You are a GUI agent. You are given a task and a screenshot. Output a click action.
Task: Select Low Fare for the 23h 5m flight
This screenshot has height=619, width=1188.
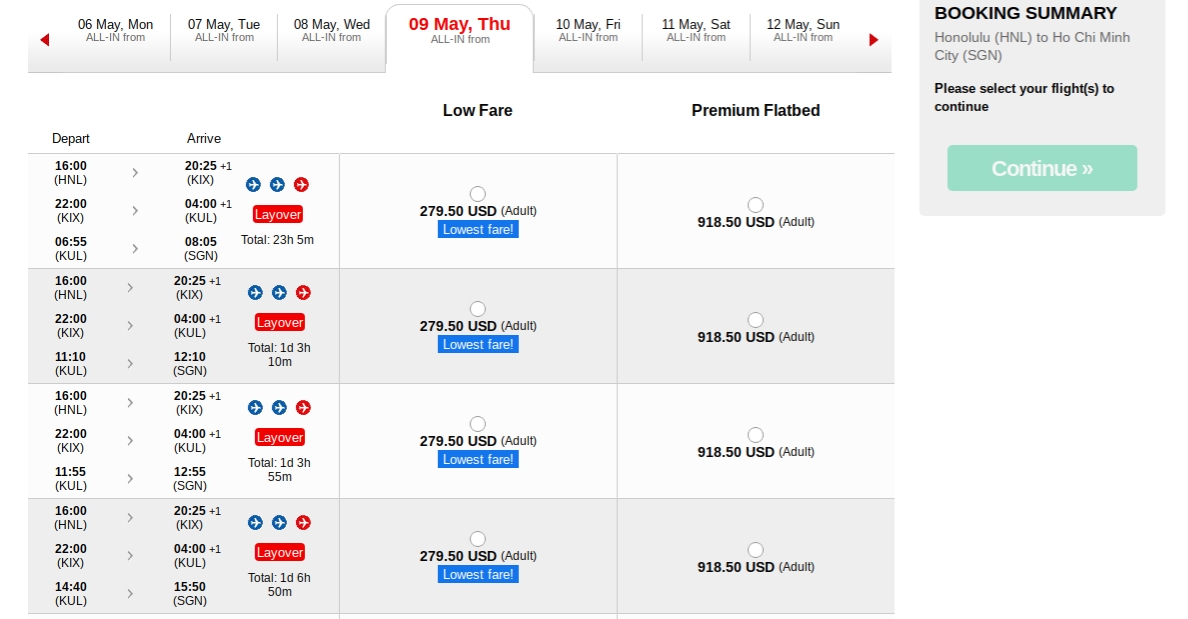pos(477,194)
